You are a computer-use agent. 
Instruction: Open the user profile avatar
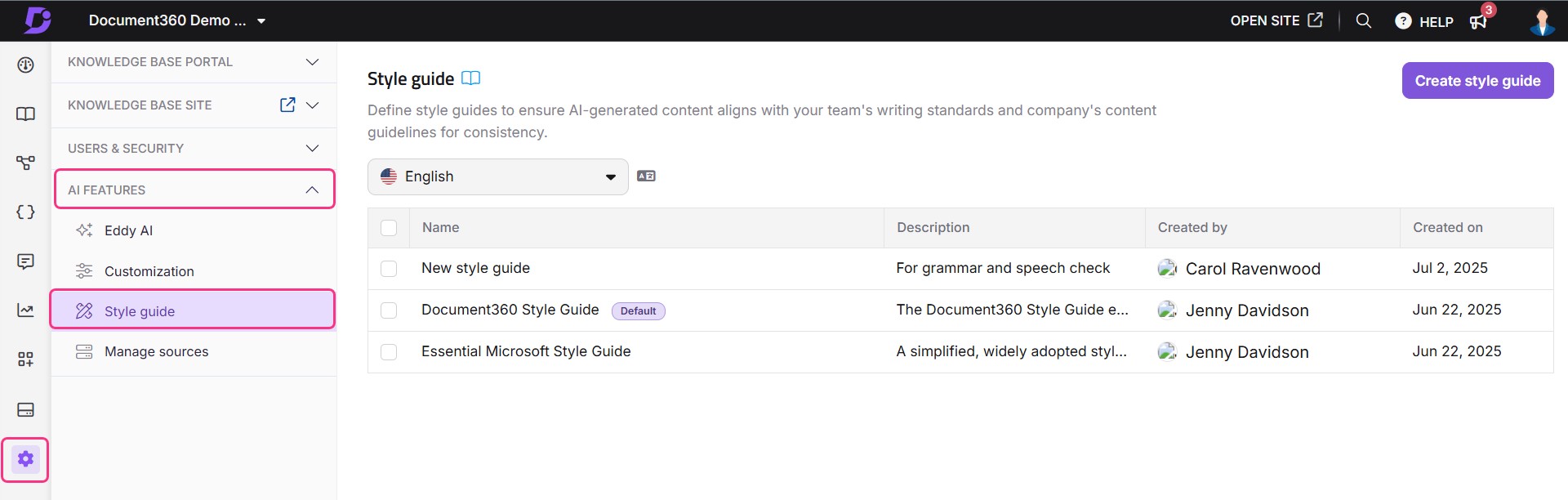pos(1541,21)
